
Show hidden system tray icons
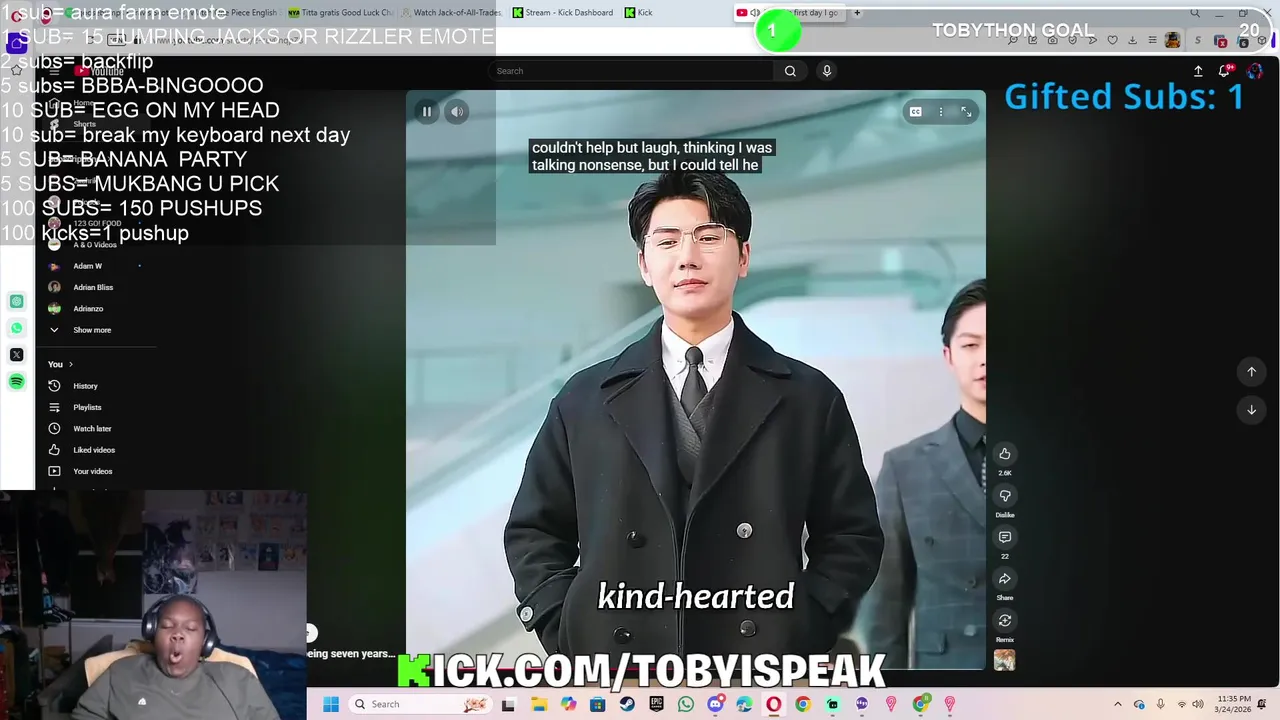(x=1118, y=704)
